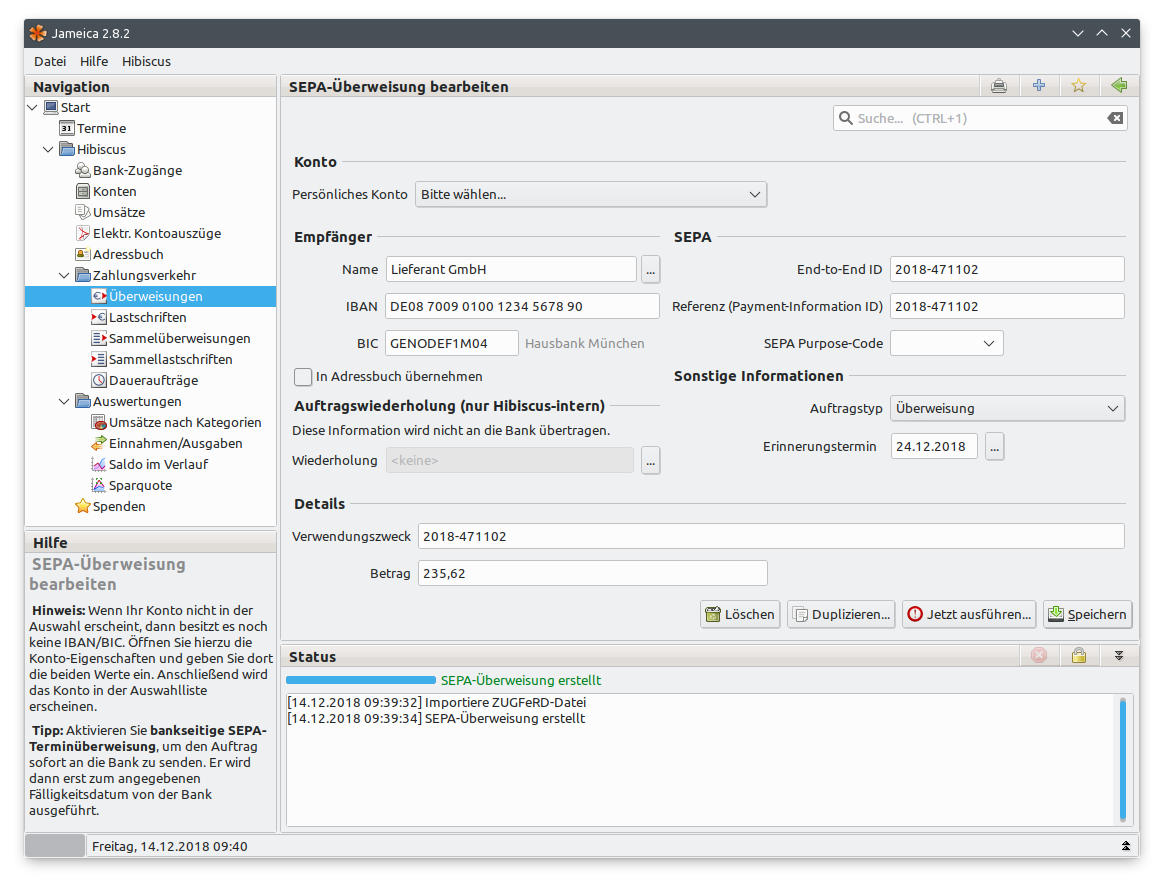The height and width of the screenshot is (883, 1167).
Task: Click the Löschen button
Action: point(740,614)
